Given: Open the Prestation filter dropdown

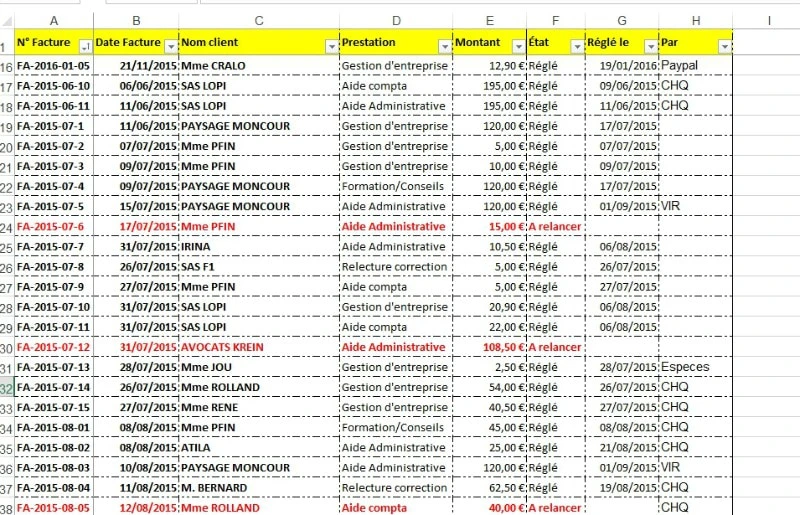Looking at the screenshot, I should [445, 47].
